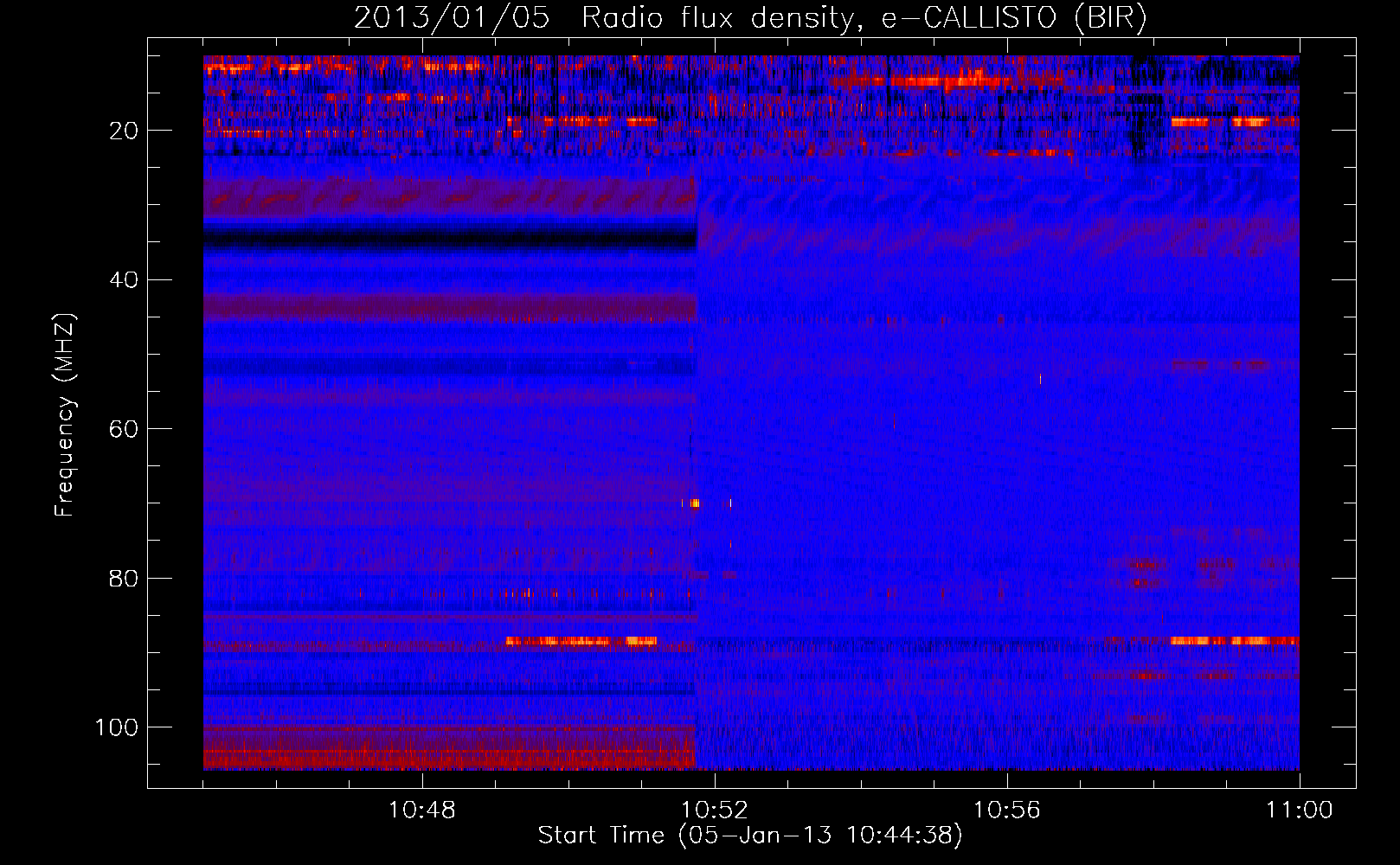The width and height of the screenshot is (1400, 865).
Task: Click the 20 frequency tick label
Action: 124,131
